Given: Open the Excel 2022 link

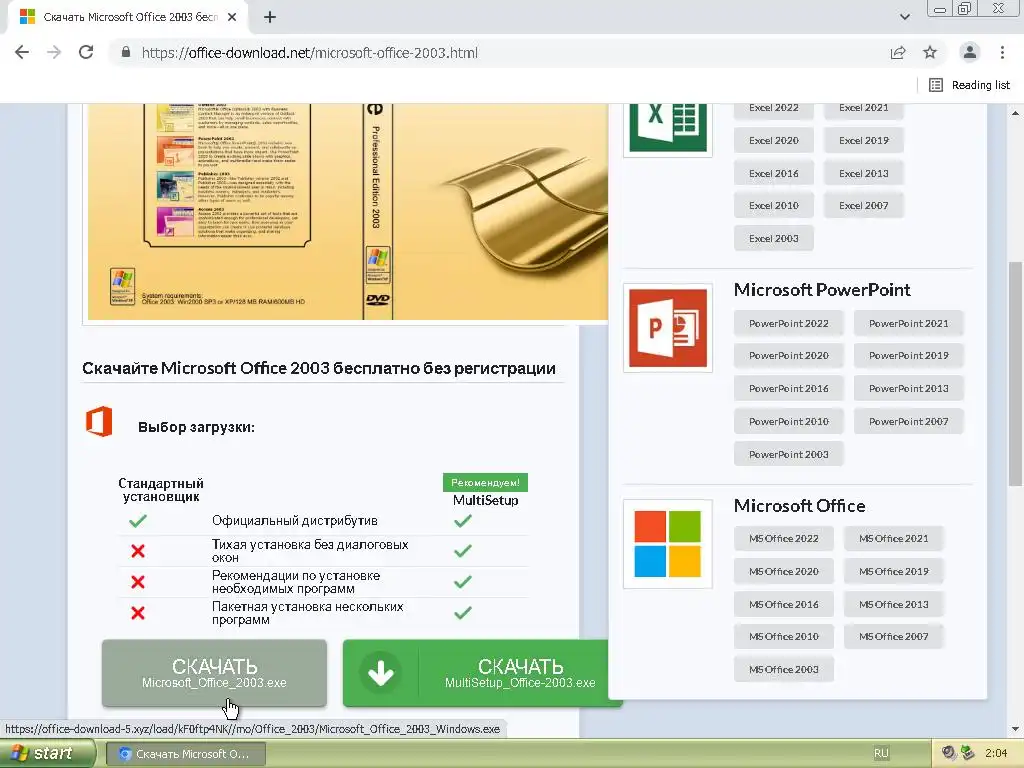Looking at the screenshot, I should click(773, 108).
